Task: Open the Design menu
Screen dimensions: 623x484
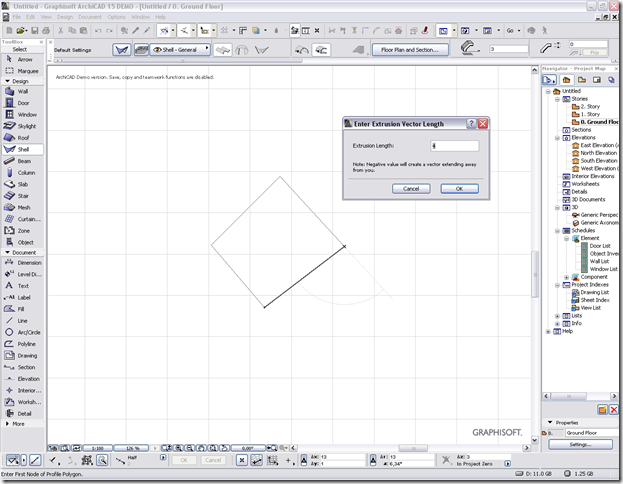Action: 65,17
